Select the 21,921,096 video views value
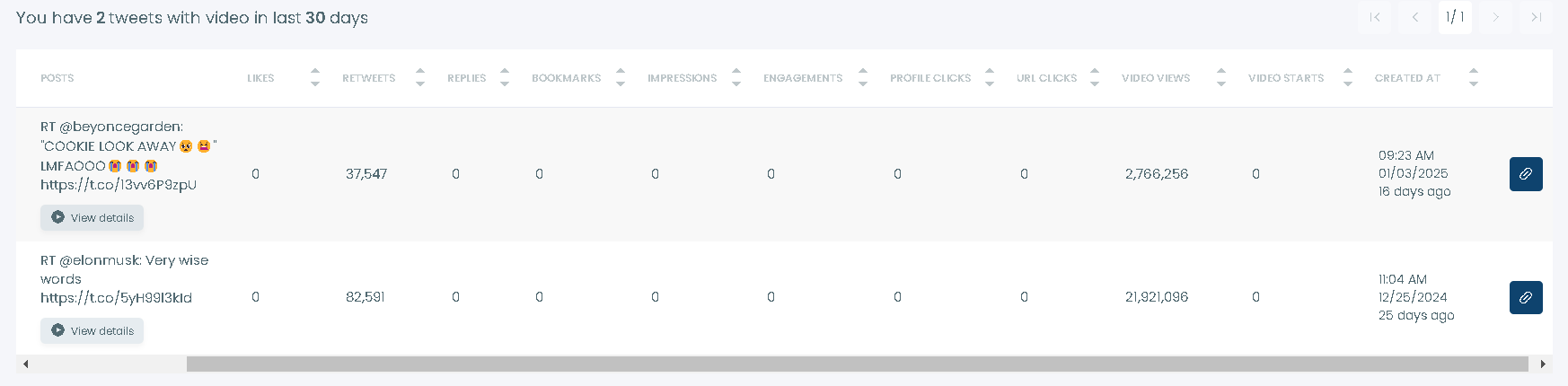The height and width of the screenshot is (386, 1568). 1157,297
